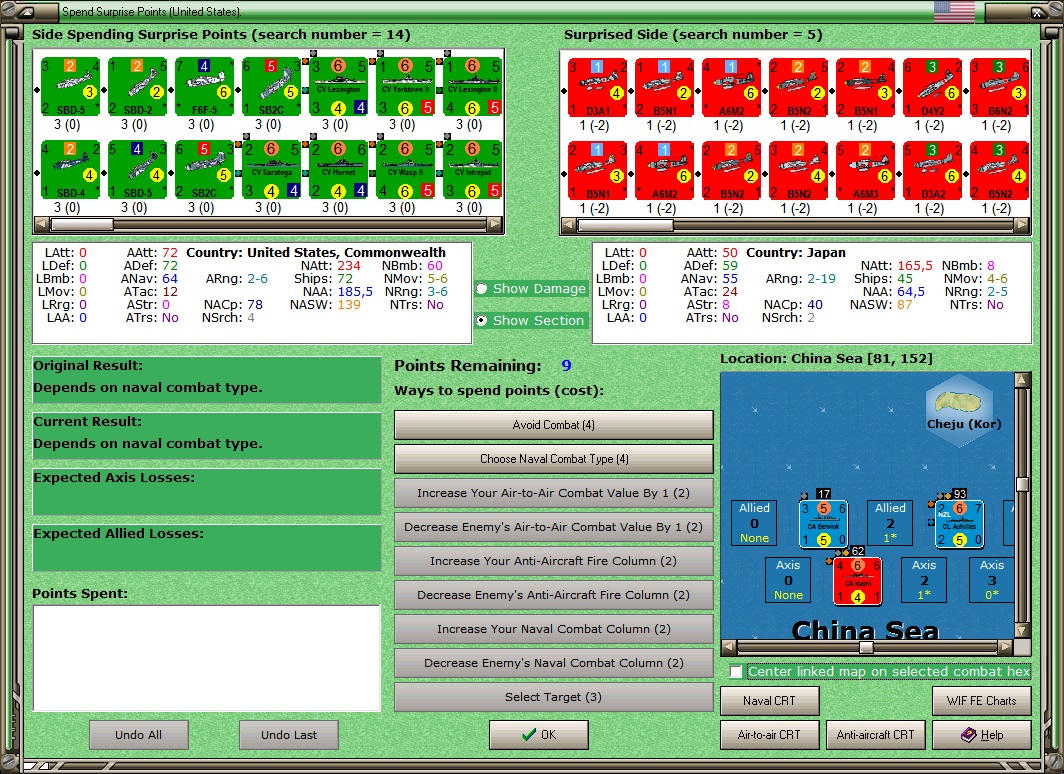The height and width of the screenshot is (774, 1064).
Task: Click Choose Naval Combat Type (4)
Action: tap(554, 459)
